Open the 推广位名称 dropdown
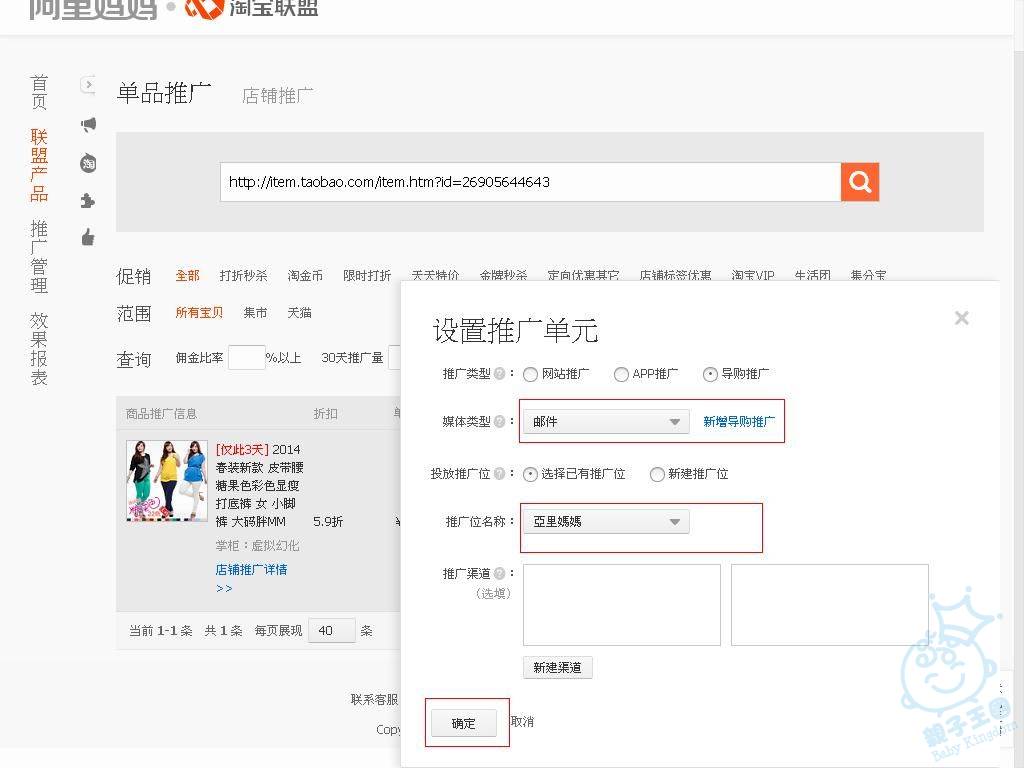1024x768 pixels. (x=606, y=521)
